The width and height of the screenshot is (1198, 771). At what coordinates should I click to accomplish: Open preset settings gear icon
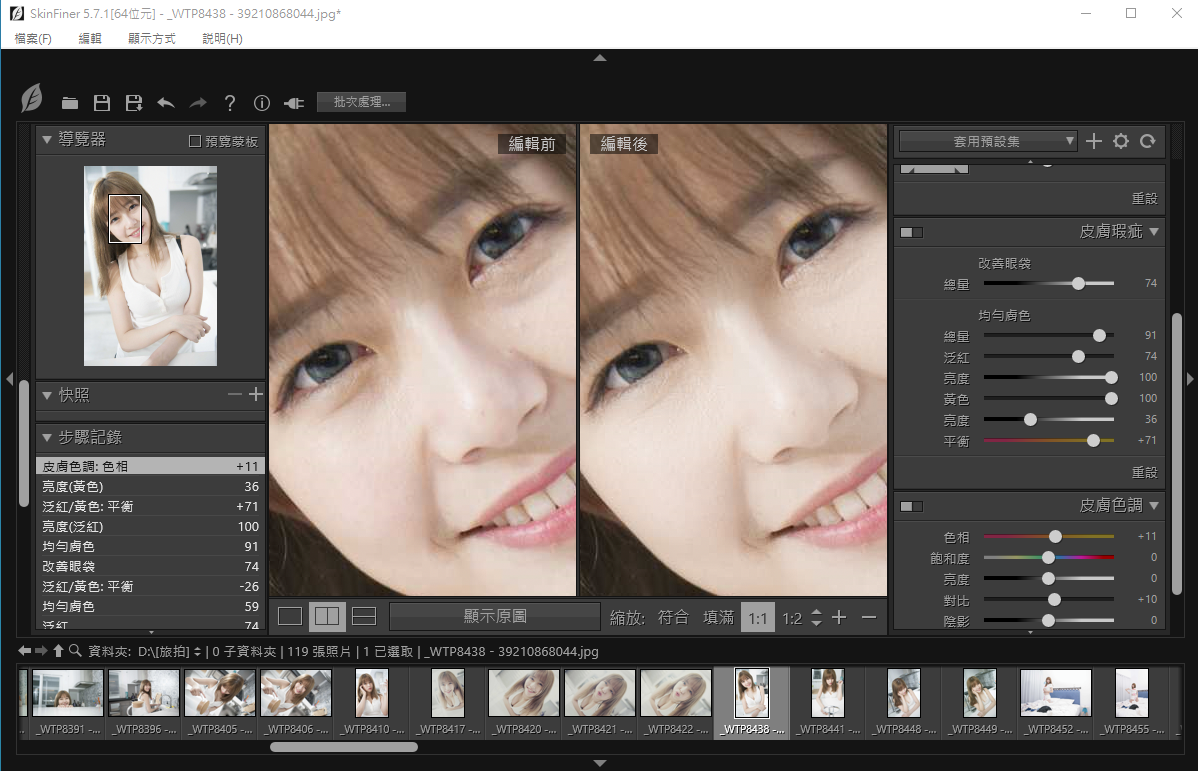click(x=1121, y=141)
